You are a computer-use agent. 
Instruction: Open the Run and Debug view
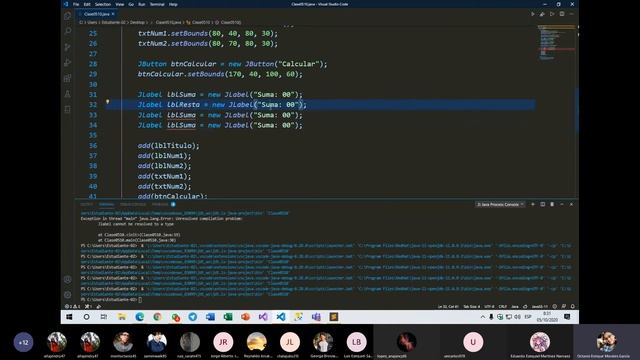[x=68, y=62]
